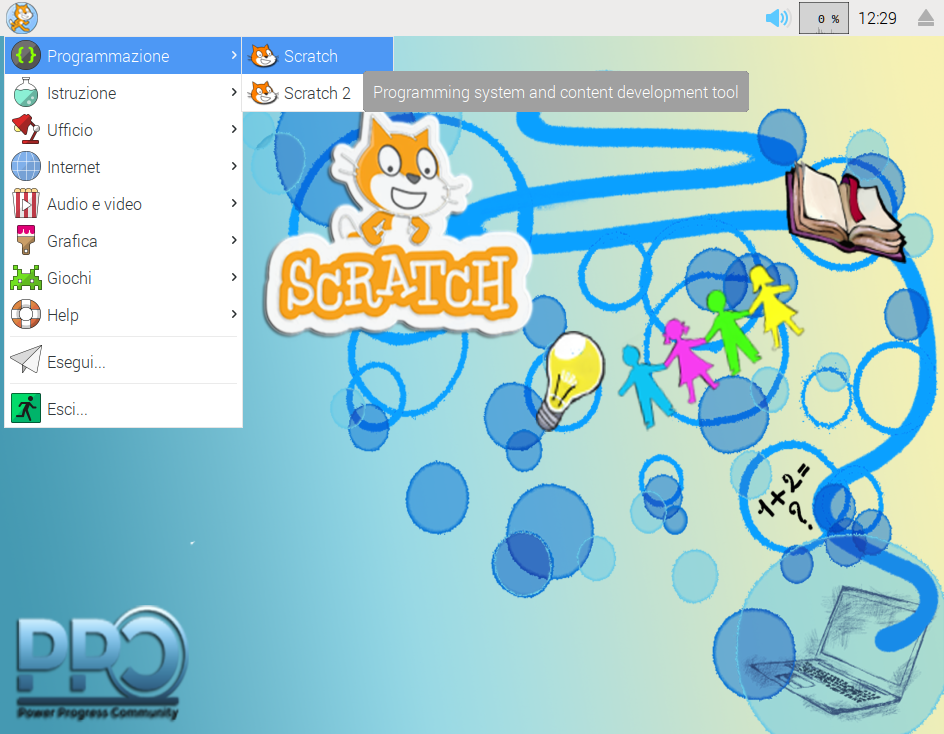This screenshot has width=944, height=734.
Task: Expand the arrow beside Istruzione
Action: [x=234, y=92]
